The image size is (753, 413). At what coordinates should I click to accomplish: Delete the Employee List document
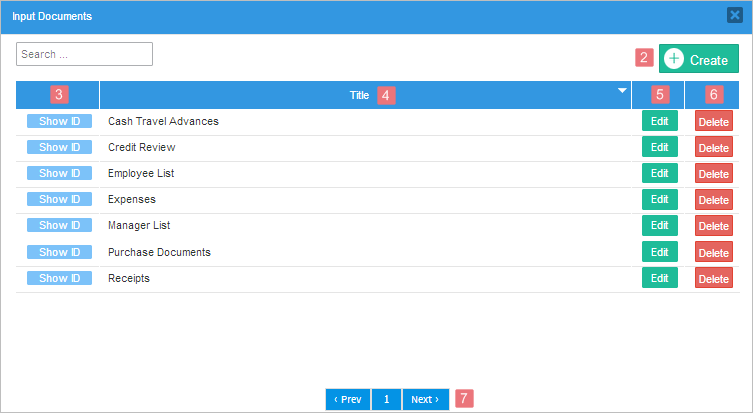coord(713,174)
